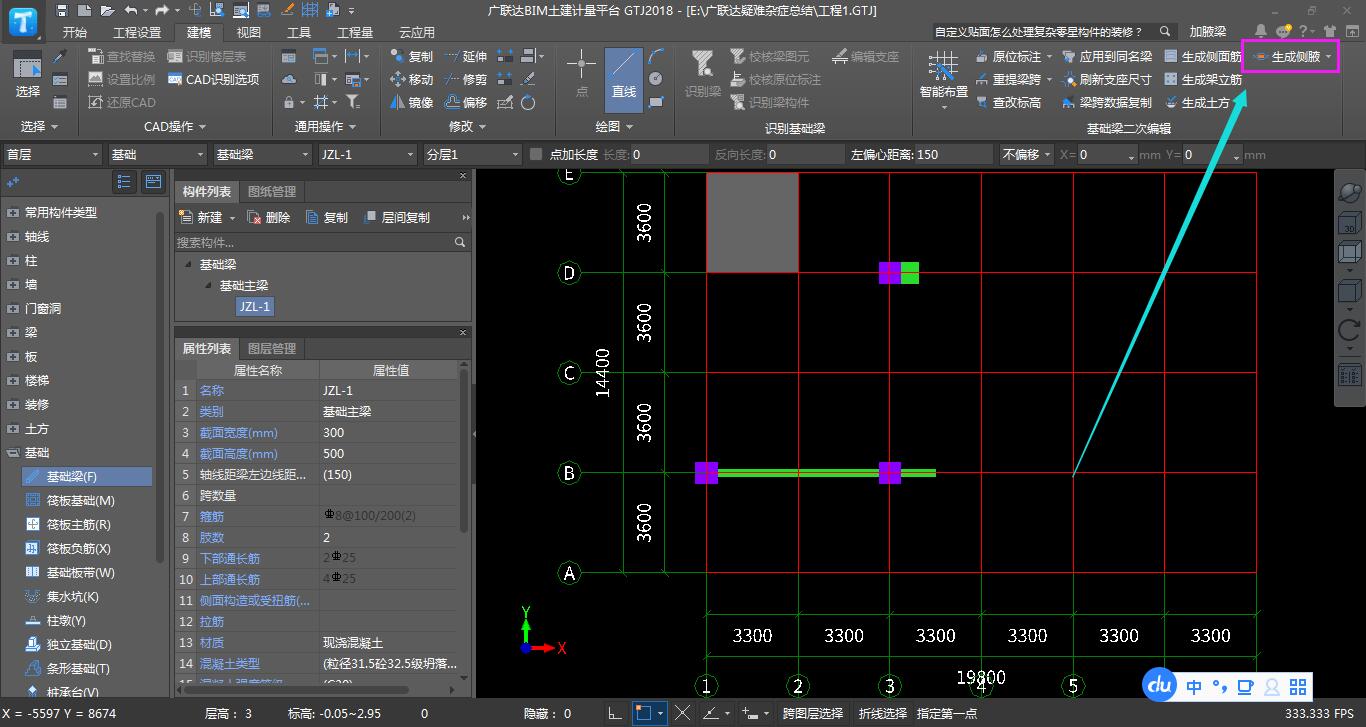Expand the 新建 dropdown arrow

(x=233, y=218)
